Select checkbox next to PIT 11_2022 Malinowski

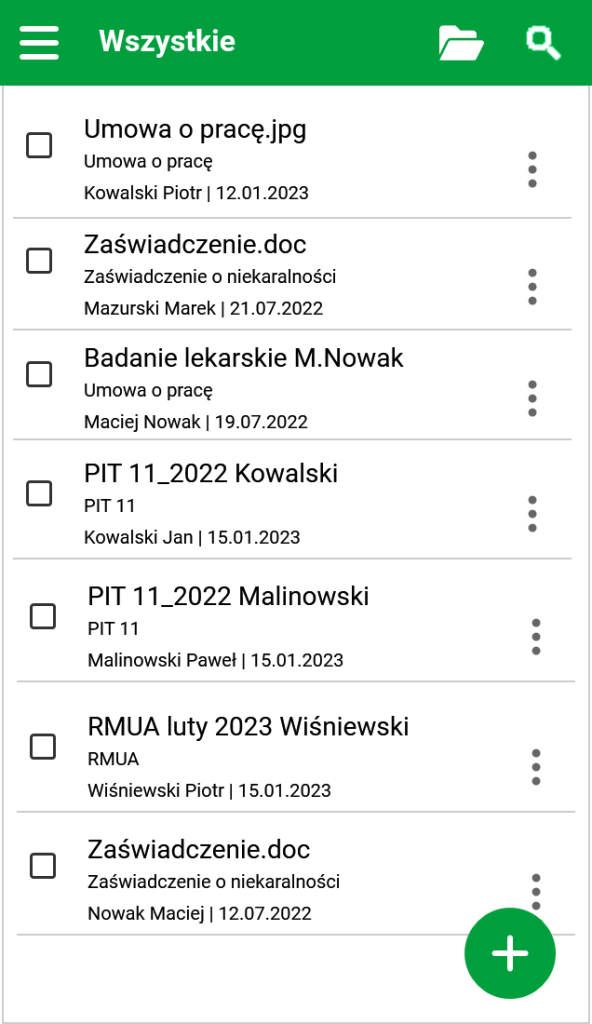tap(42, 617)
